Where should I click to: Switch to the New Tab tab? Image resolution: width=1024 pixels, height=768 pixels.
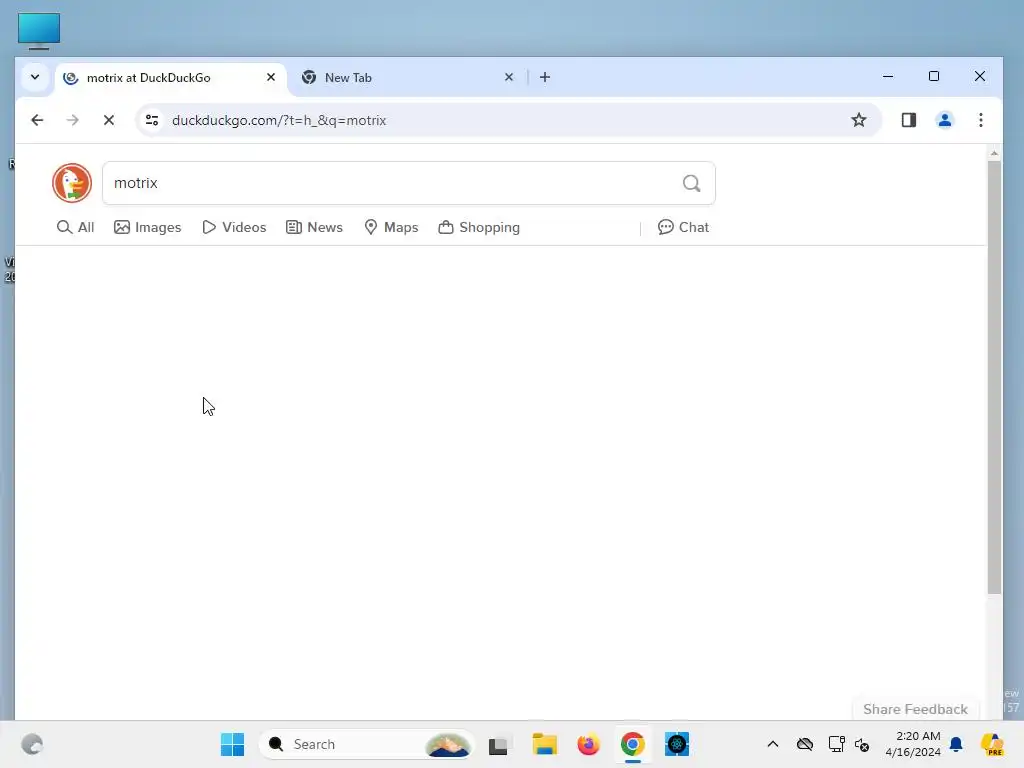(x=408, y=78)
